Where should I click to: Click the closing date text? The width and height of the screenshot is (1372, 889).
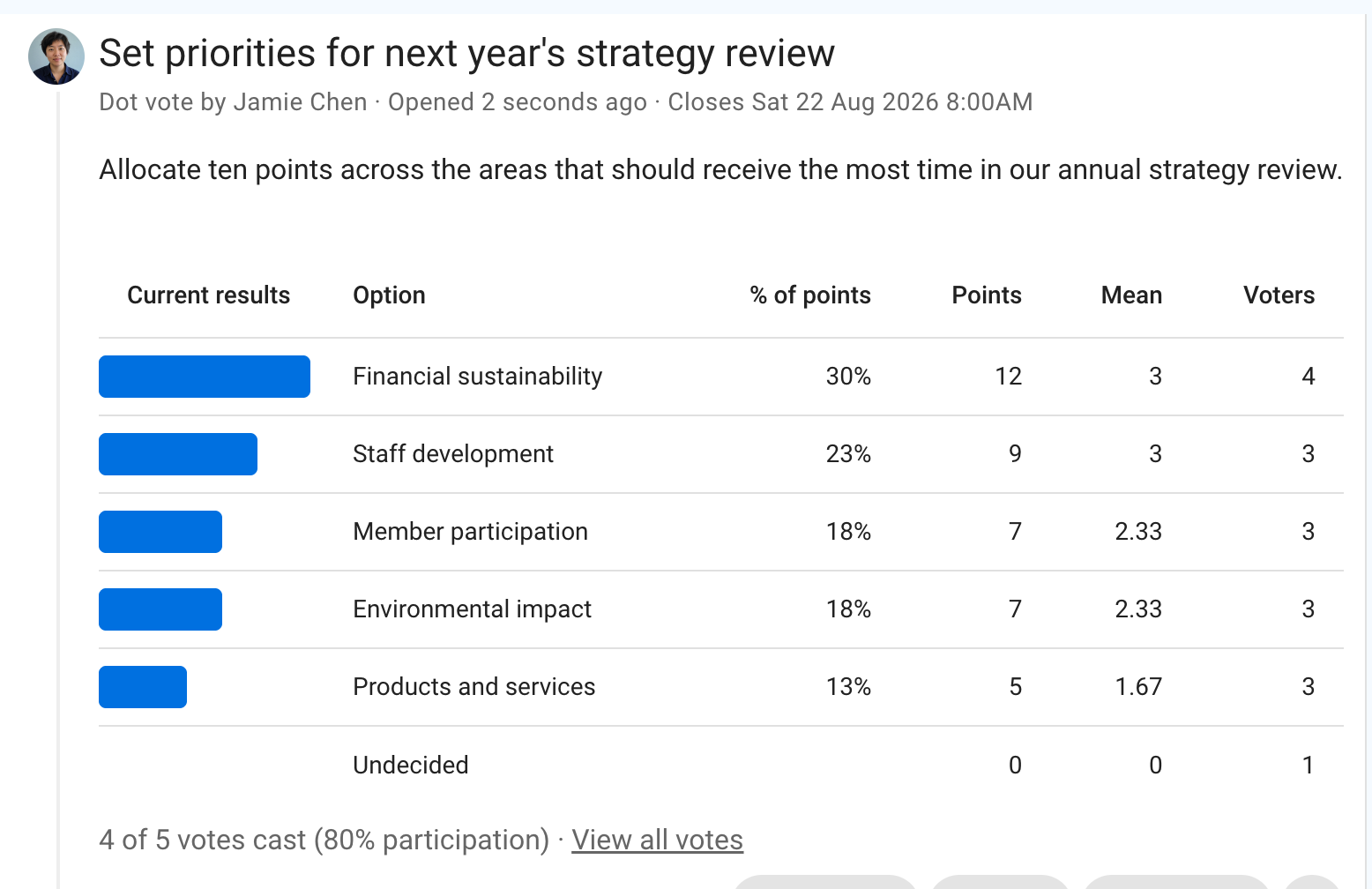pos(850,102)
